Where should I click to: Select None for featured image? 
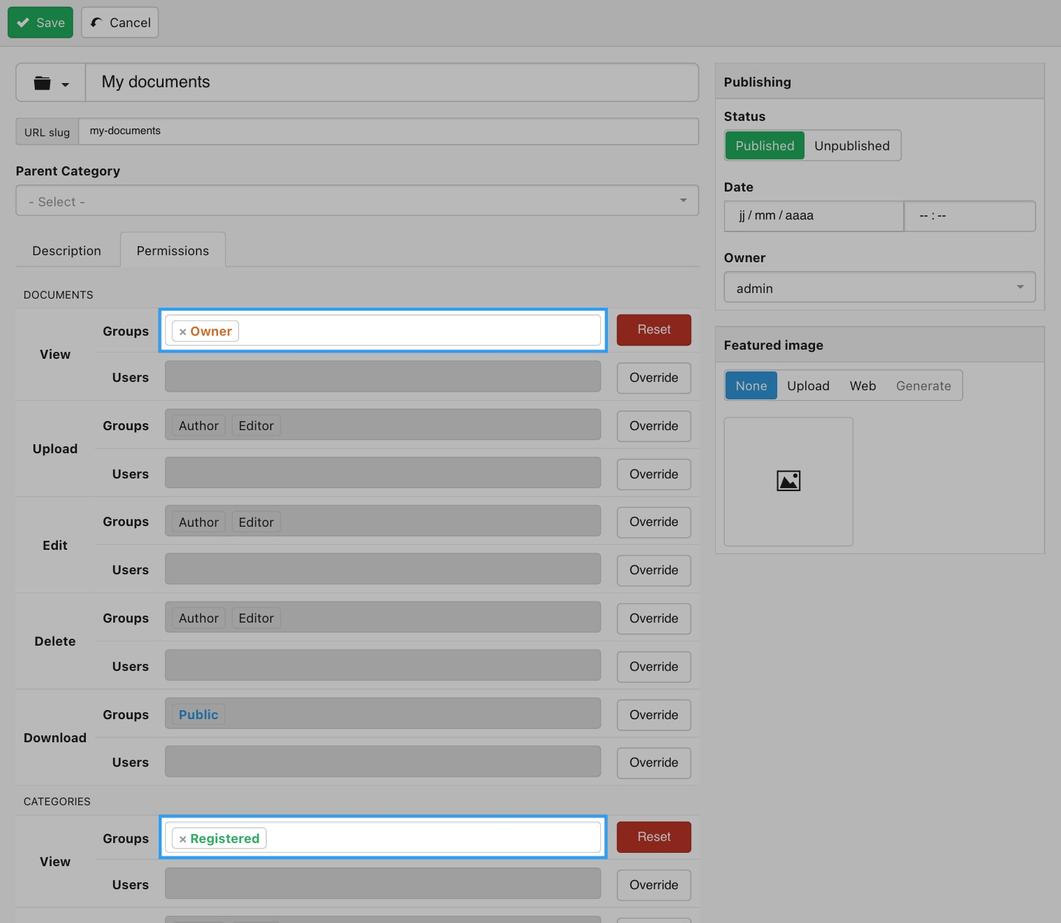pyautogui.click(x=751, y=386)
